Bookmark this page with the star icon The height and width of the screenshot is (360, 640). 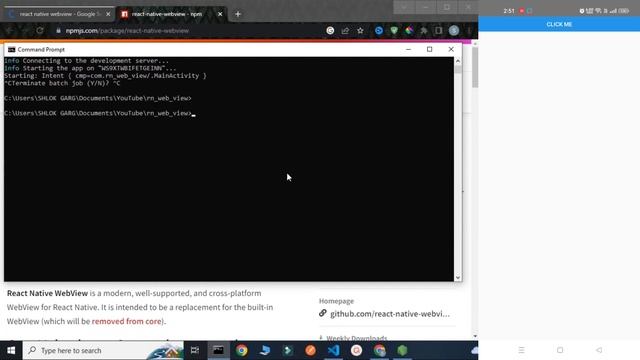click(x=360, y=31)
